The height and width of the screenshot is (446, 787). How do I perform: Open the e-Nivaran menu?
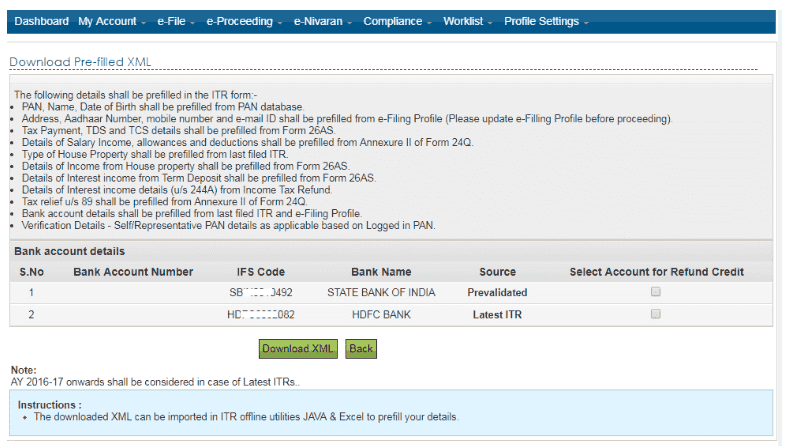click(323, 21)
